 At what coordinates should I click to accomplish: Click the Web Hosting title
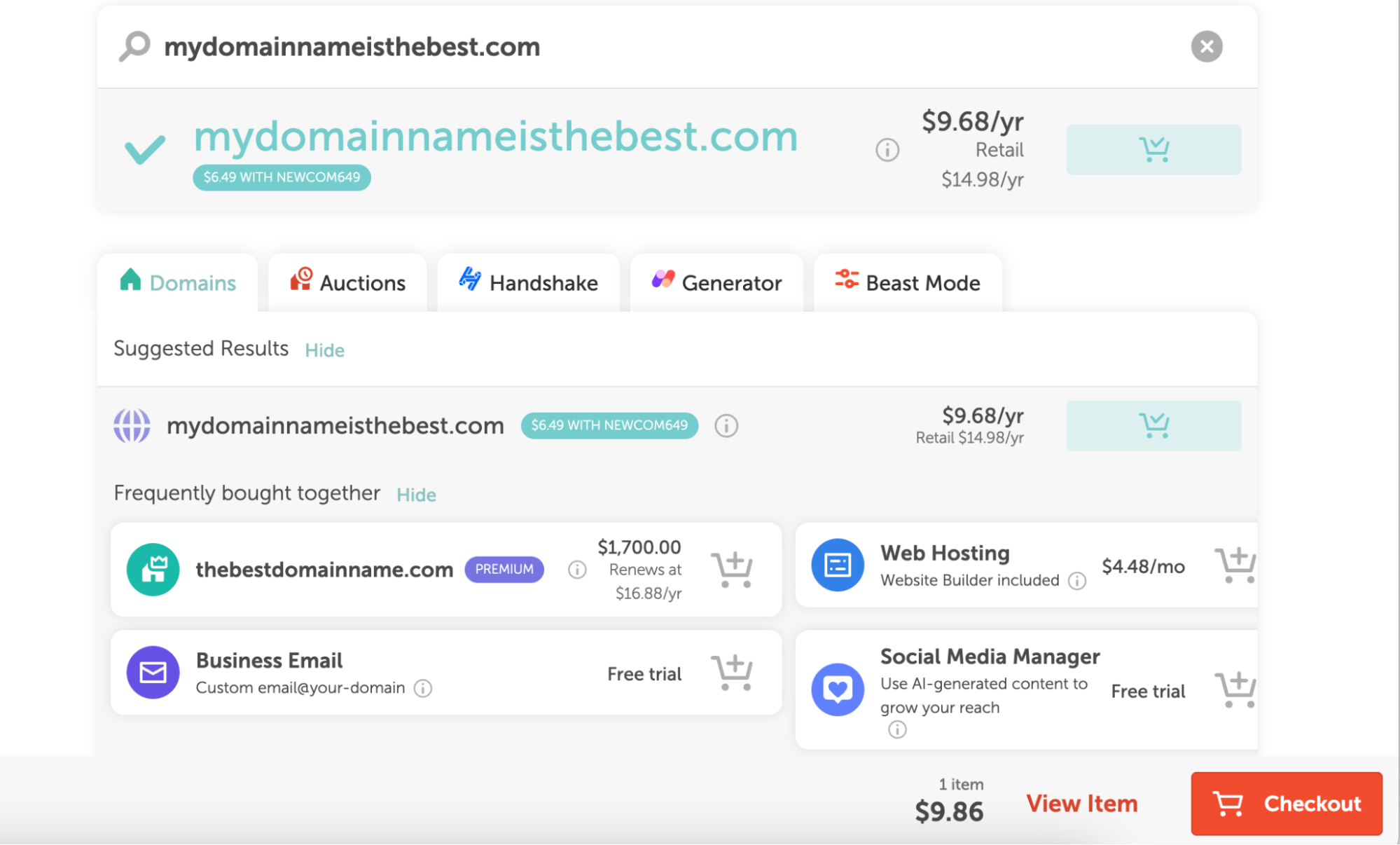[945, 553]
